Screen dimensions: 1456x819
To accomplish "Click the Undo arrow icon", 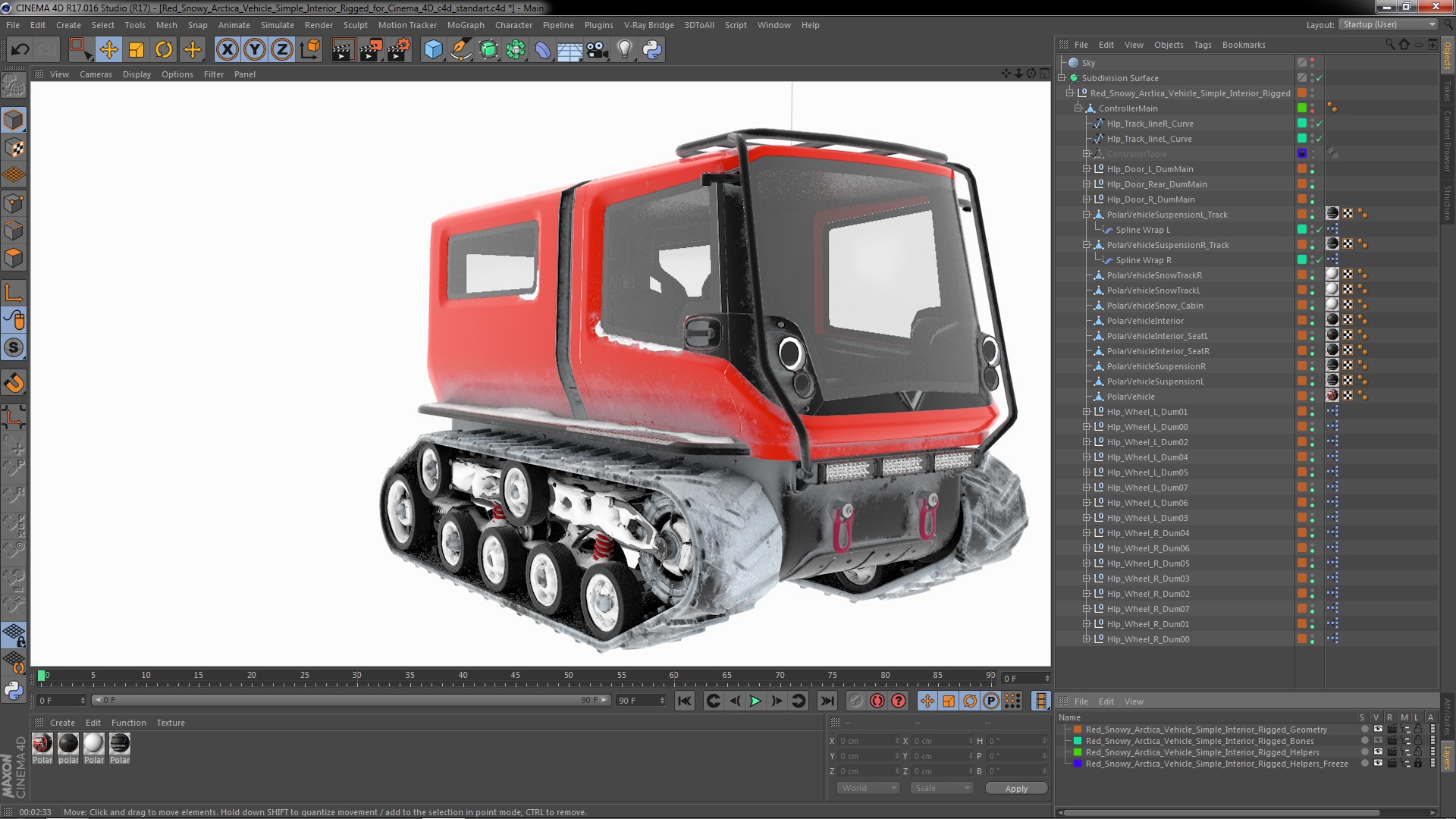I will (20, 50).
